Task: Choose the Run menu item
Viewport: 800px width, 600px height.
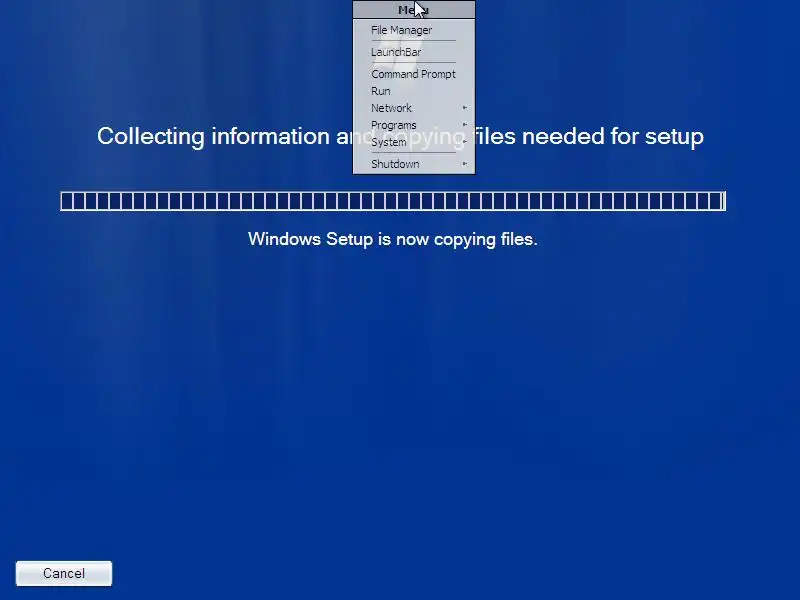Action: (414, 91)
